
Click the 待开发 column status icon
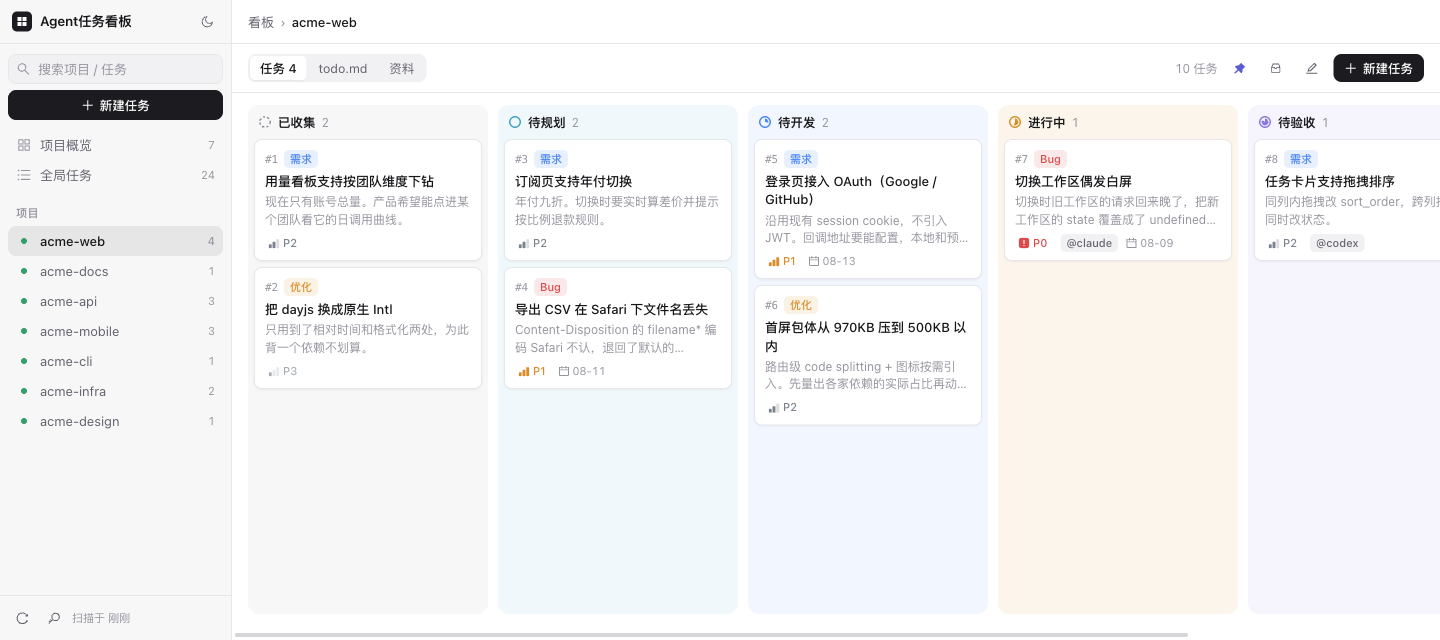coord(765,122)
